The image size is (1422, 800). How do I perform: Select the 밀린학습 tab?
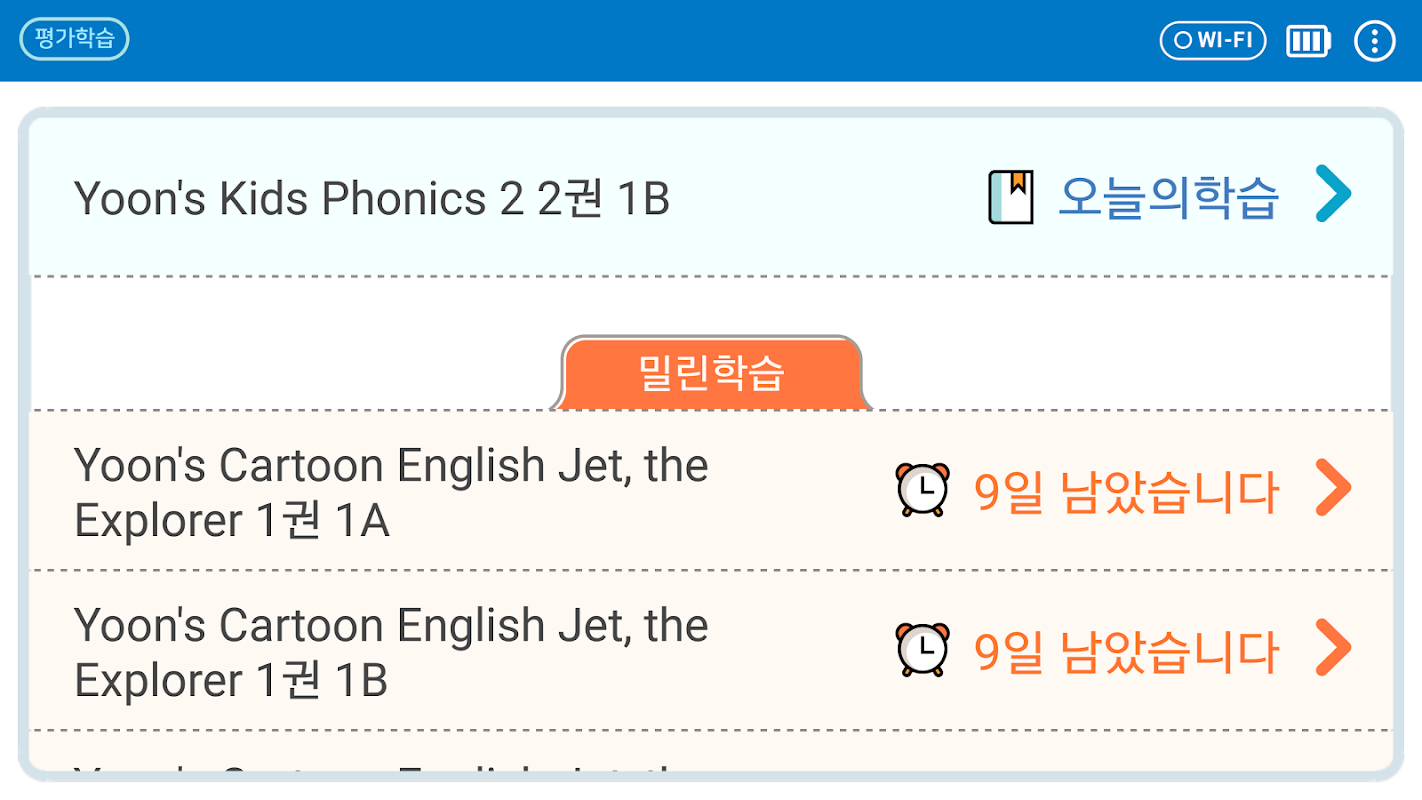[x=711, y=373]
